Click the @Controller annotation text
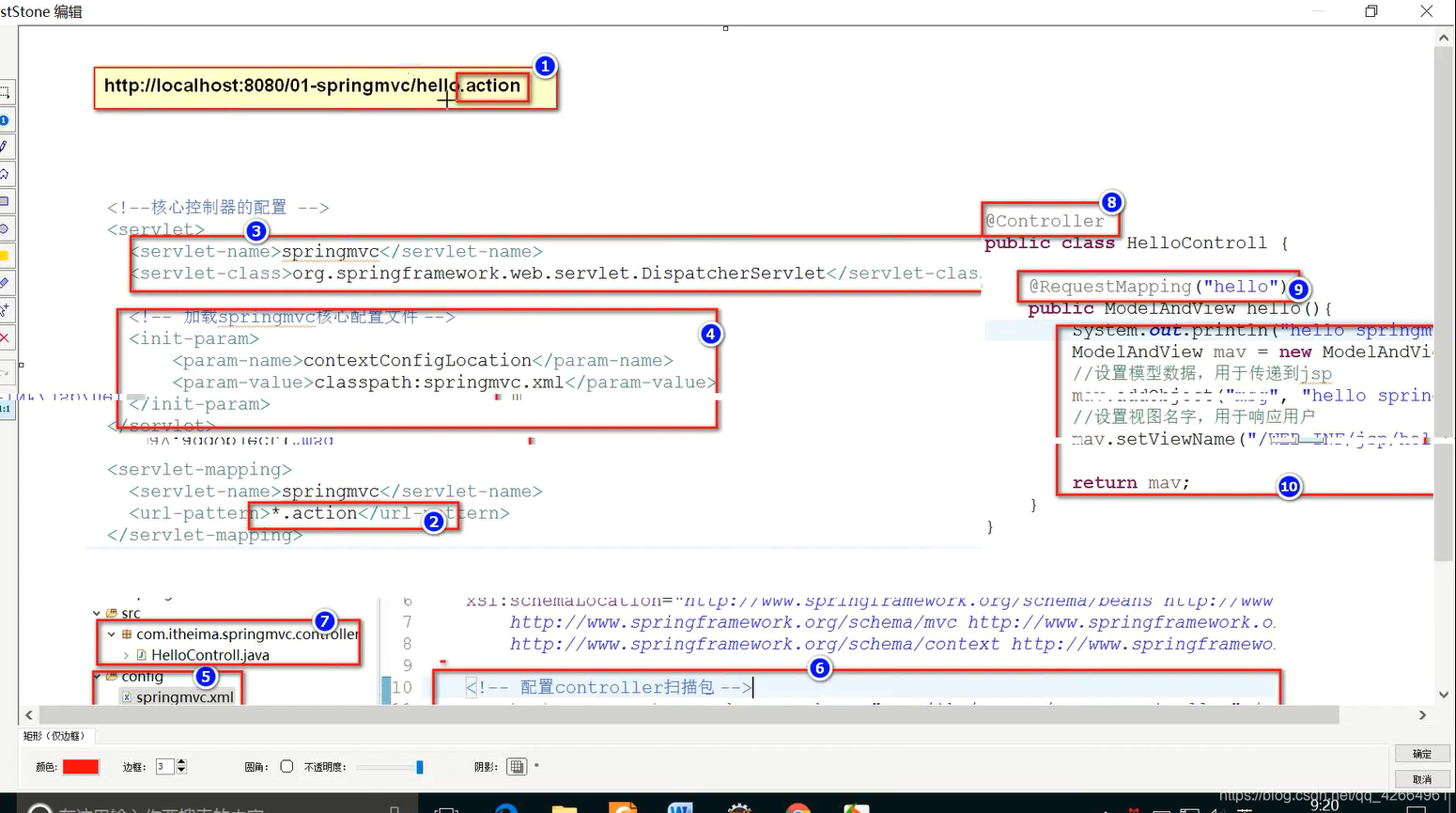Viewport: 1456px width, 813px height. click(x=1046, y=221)
